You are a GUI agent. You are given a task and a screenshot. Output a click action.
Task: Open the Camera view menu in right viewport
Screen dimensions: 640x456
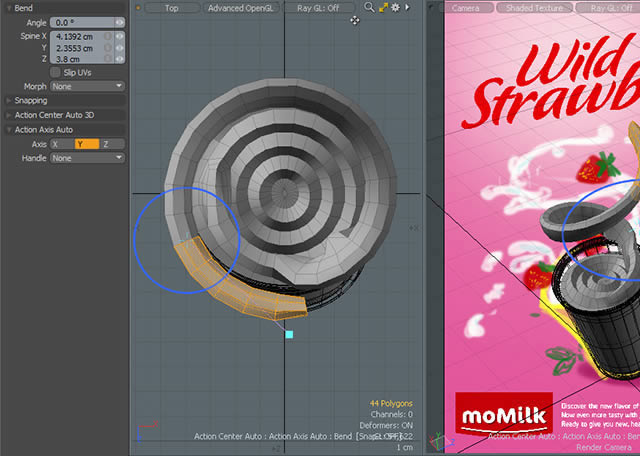click(x=466, y=8)
